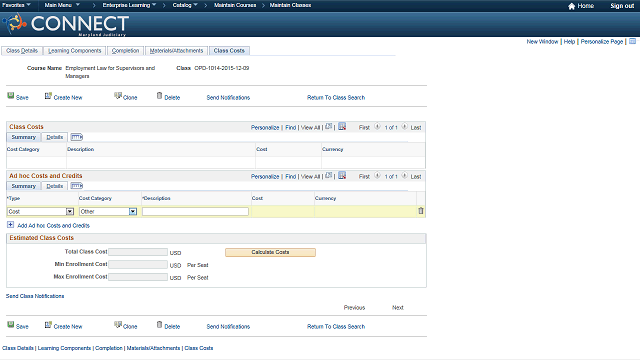Delete the ad hoc cost row
This screenshot has height=360, width=640.
pos(421,211)
